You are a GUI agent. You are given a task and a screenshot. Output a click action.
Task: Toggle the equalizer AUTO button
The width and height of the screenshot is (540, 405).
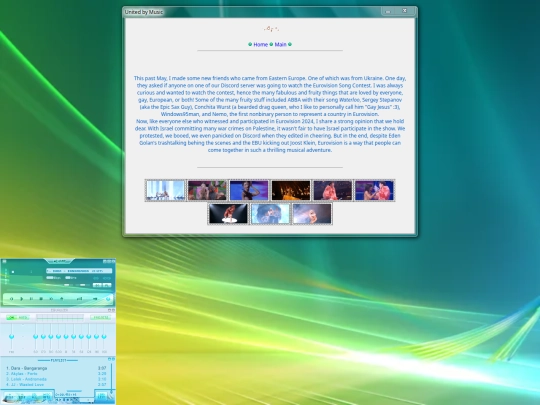(23, 318)
